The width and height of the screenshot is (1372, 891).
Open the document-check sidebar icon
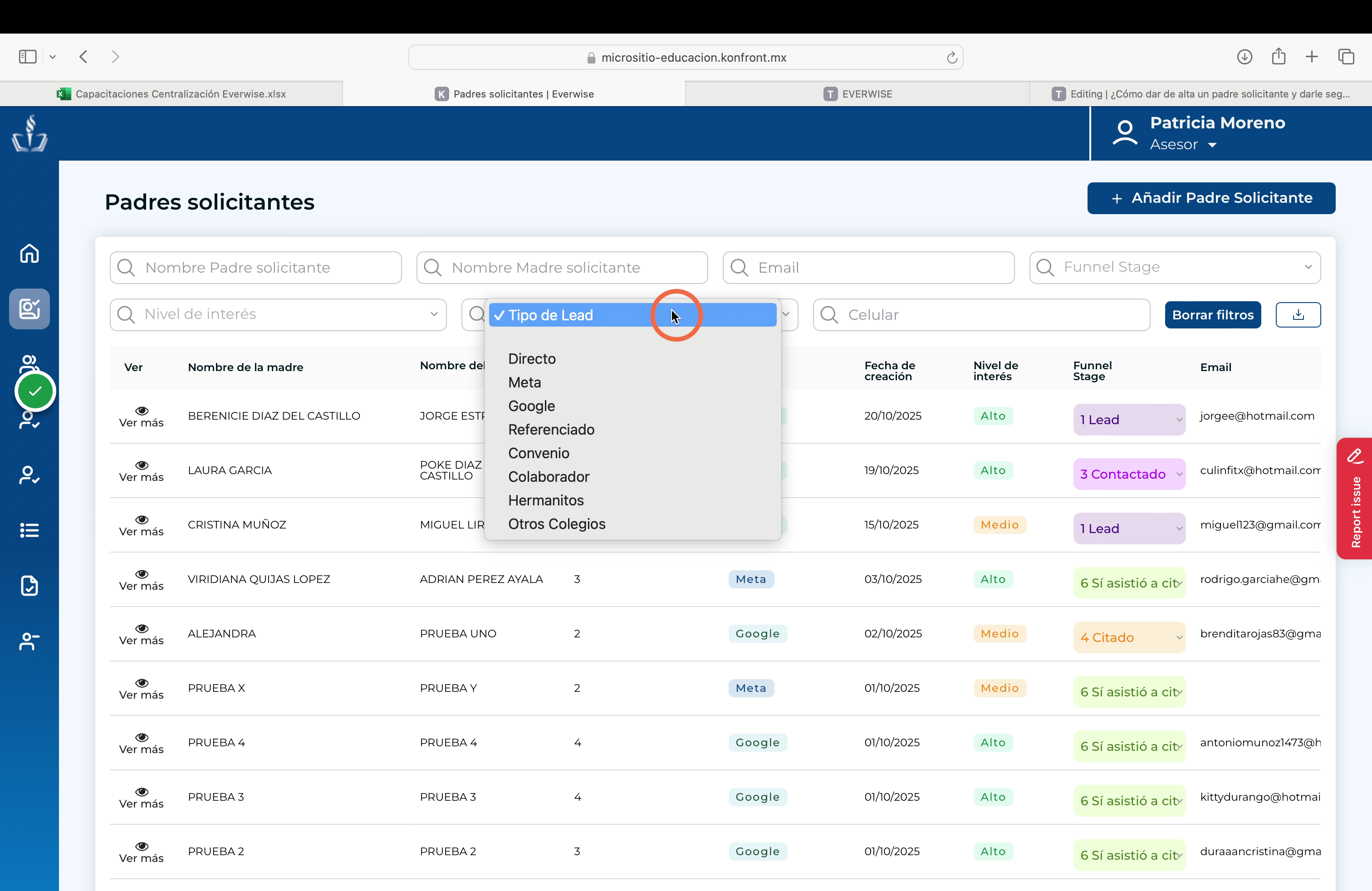[x=29, y=586]
